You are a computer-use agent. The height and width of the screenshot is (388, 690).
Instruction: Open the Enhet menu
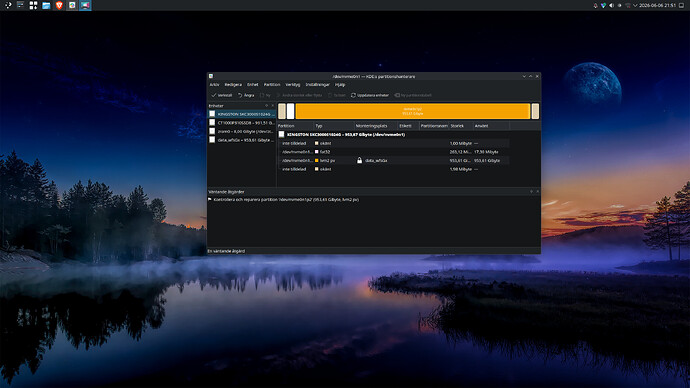(x=253, y=84)
